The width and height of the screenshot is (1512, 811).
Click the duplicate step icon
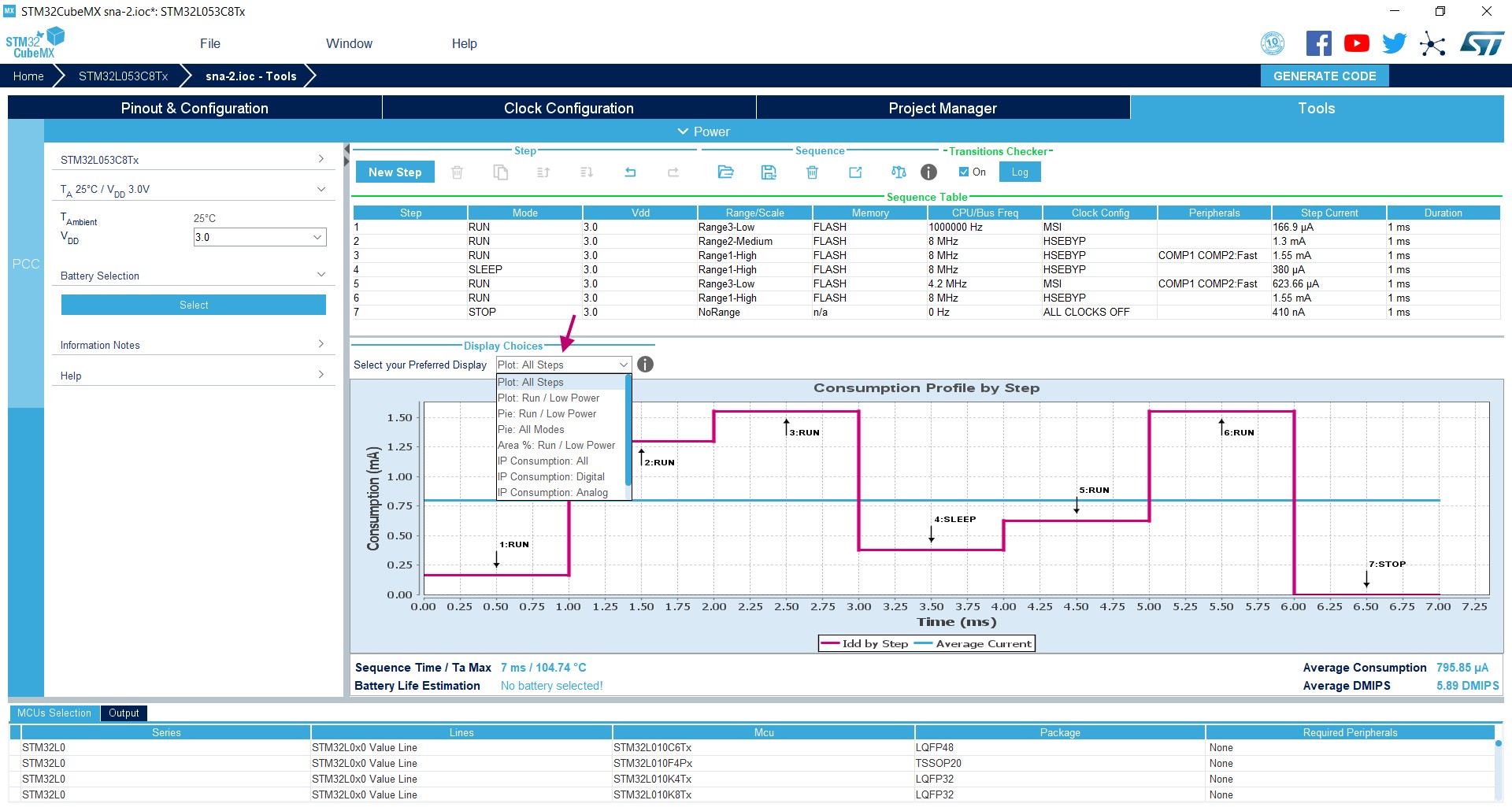click(500, 172)
